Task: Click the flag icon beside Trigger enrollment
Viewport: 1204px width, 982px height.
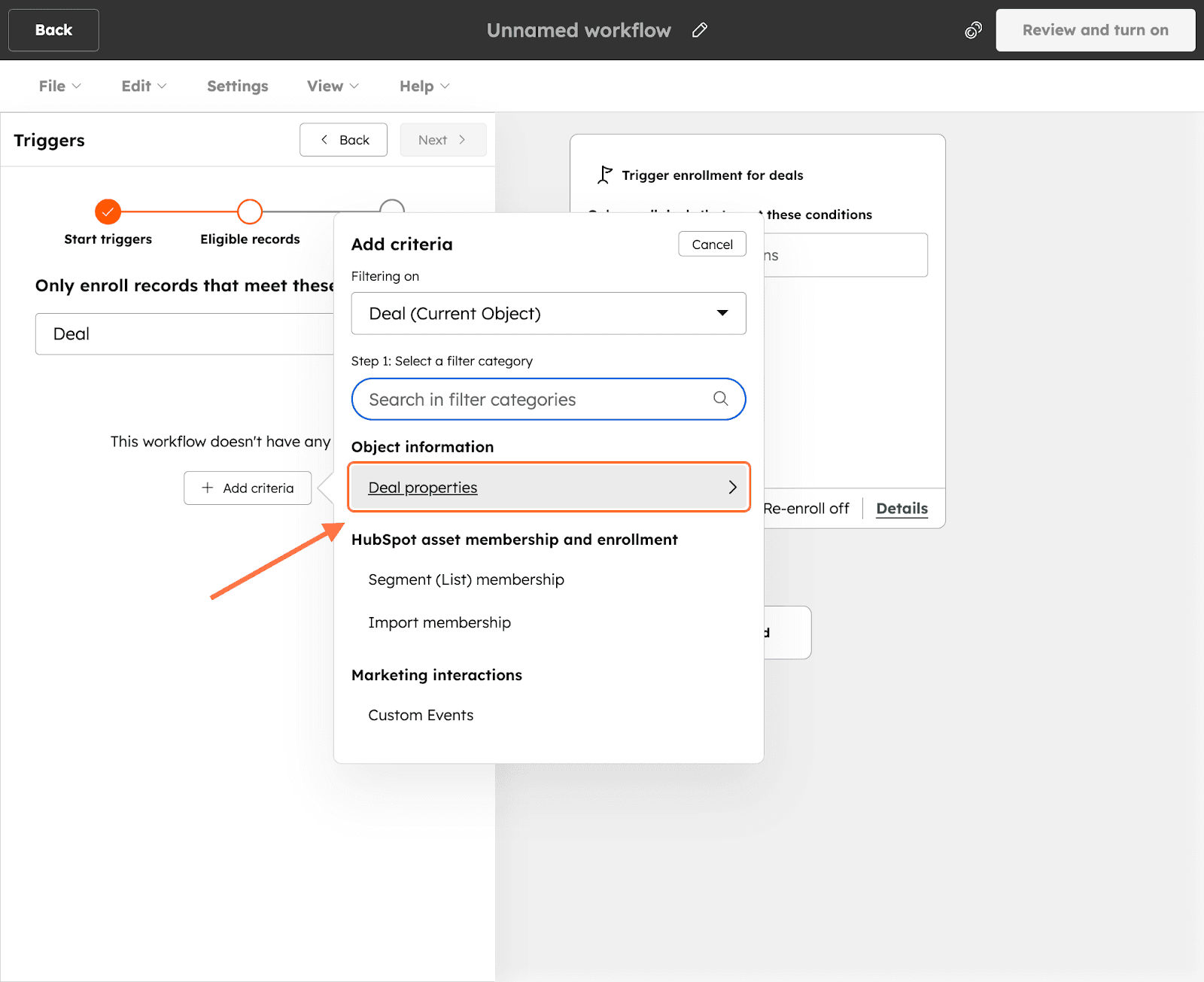Action: [x=604, y=175]
